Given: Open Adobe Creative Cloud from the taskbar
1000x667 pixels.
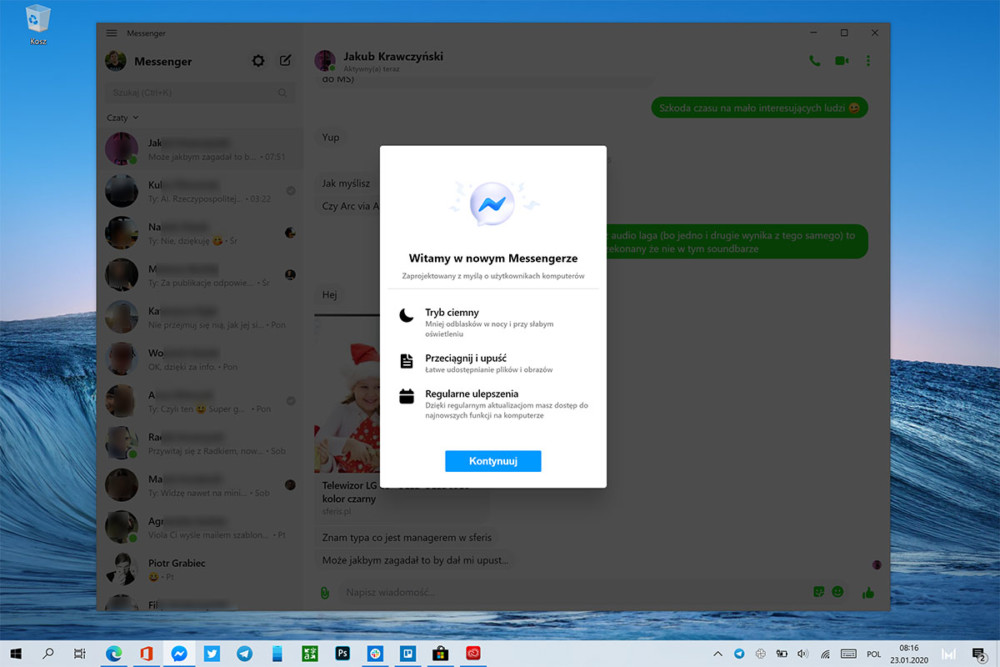Looking at the screenshot, I should (473, 654).
